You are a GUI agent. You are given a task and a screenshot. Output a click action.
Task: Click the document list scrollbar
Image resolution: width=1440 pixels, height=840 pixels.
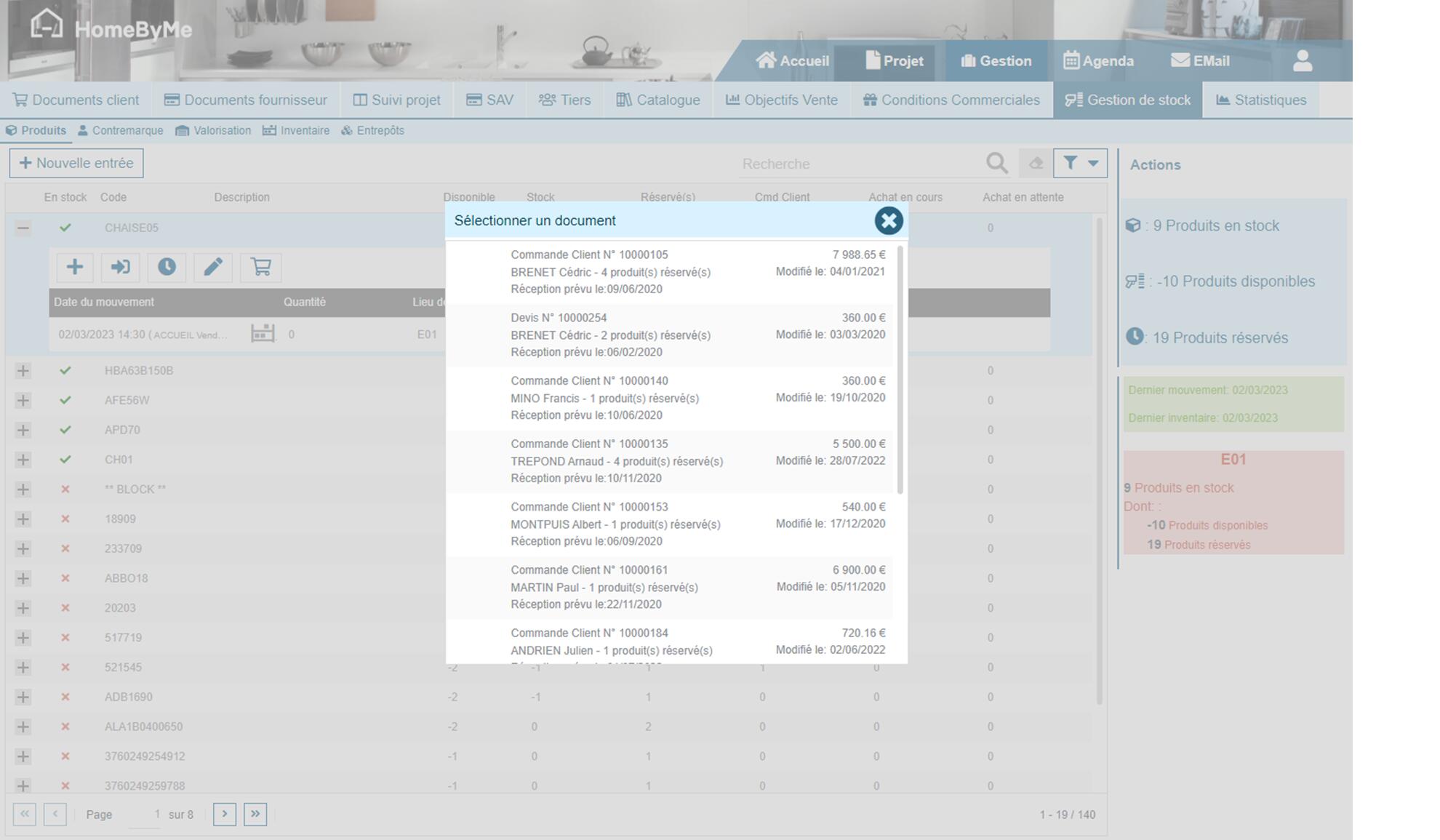[900, 369]
